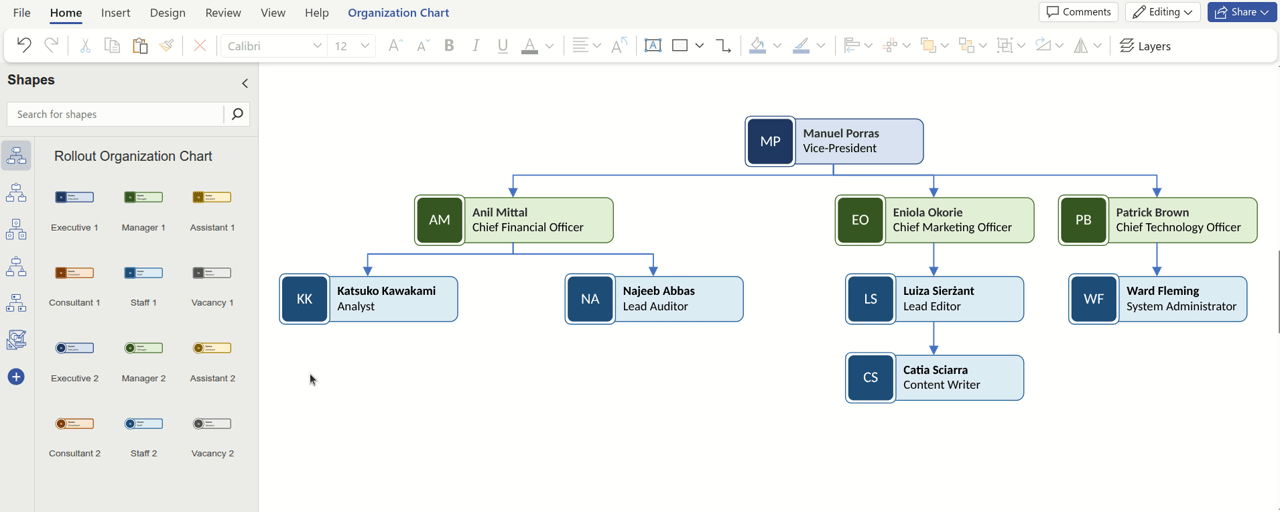The height and width of the screenshot is (512, 1280).
Task: Click the shape search magnifier icon
Action: point(237,114)
